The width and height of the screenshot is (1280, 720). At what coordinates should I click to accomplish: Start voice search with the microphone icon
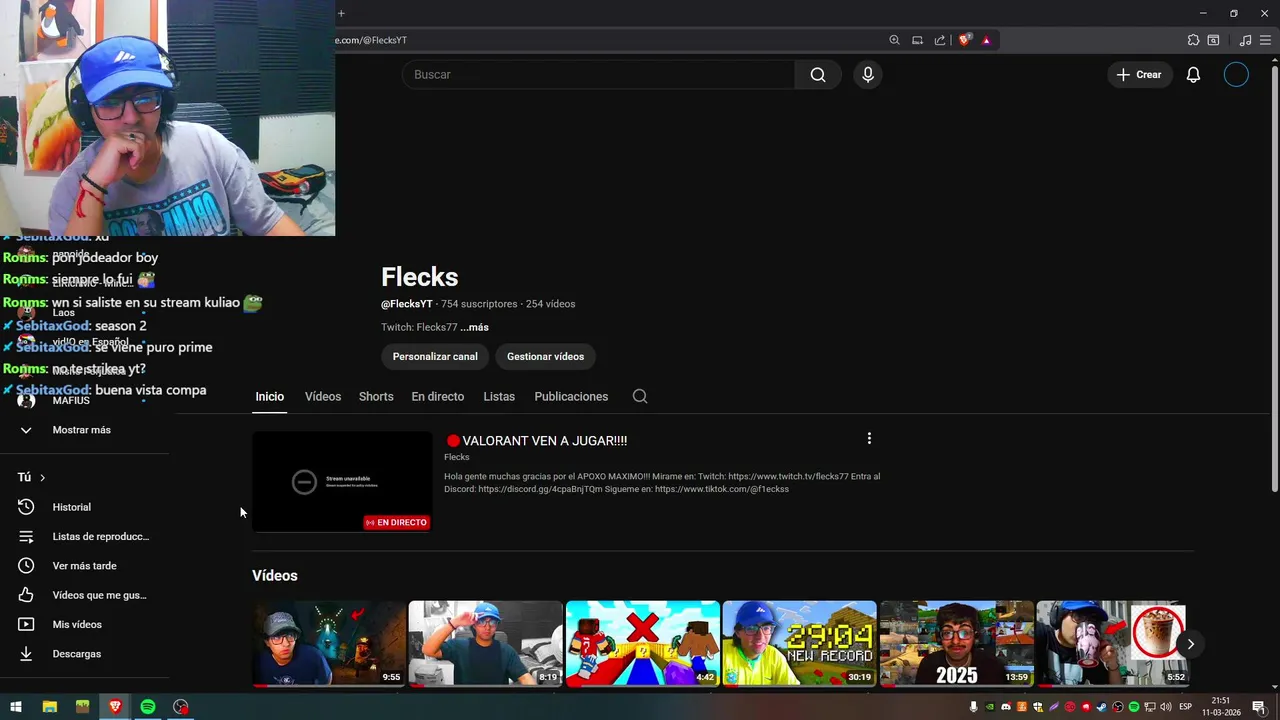[868, 75]
